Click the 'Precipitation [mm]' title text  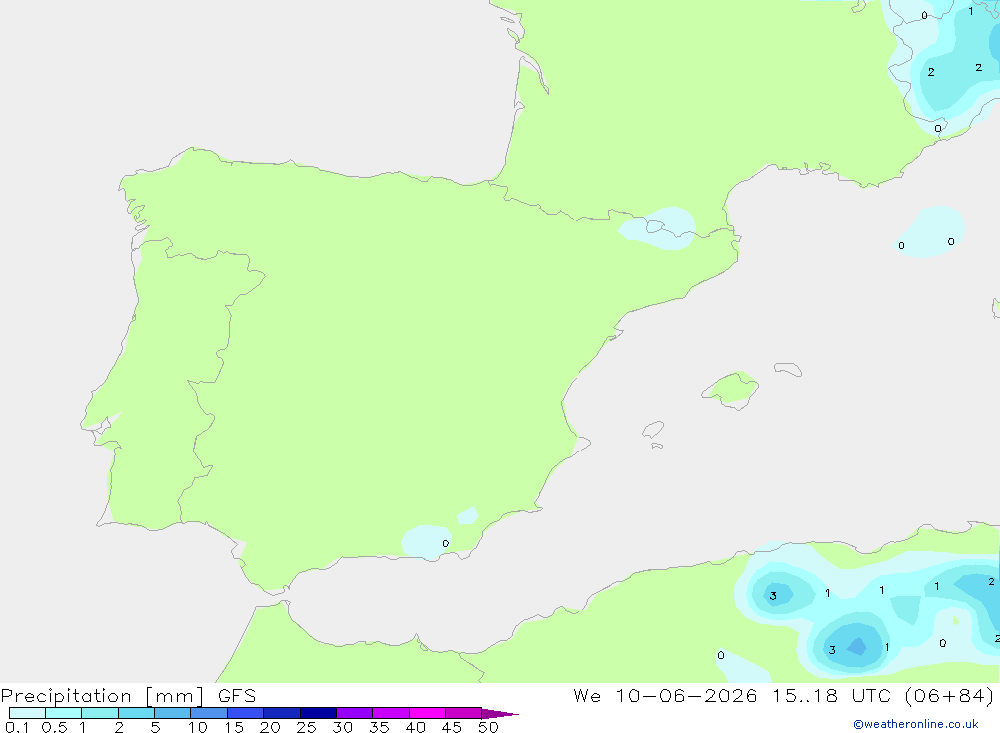point(103,696)
